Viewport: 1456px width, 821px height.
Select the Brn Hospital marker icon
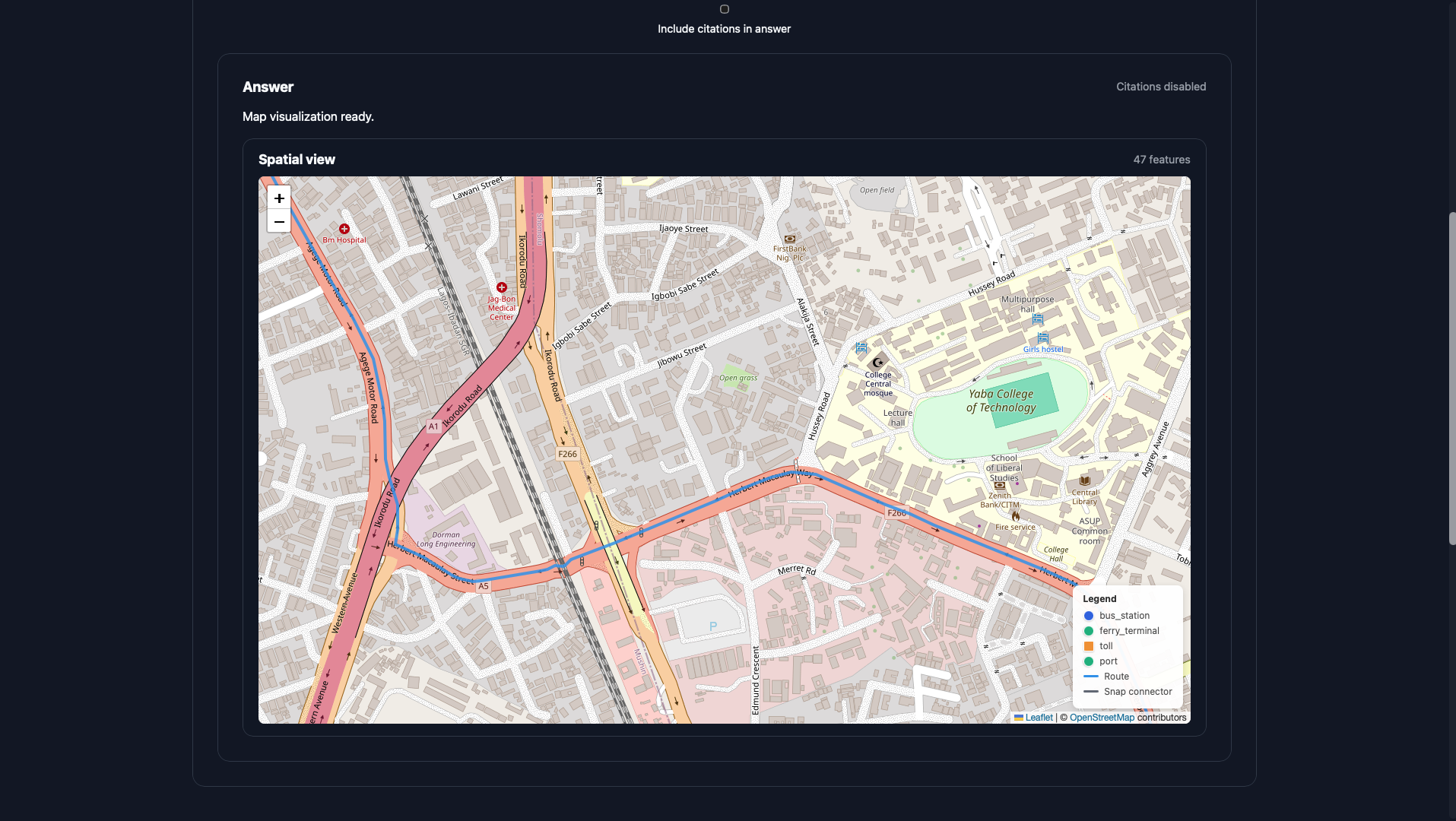pyautogui.click(x=344, y=229)
